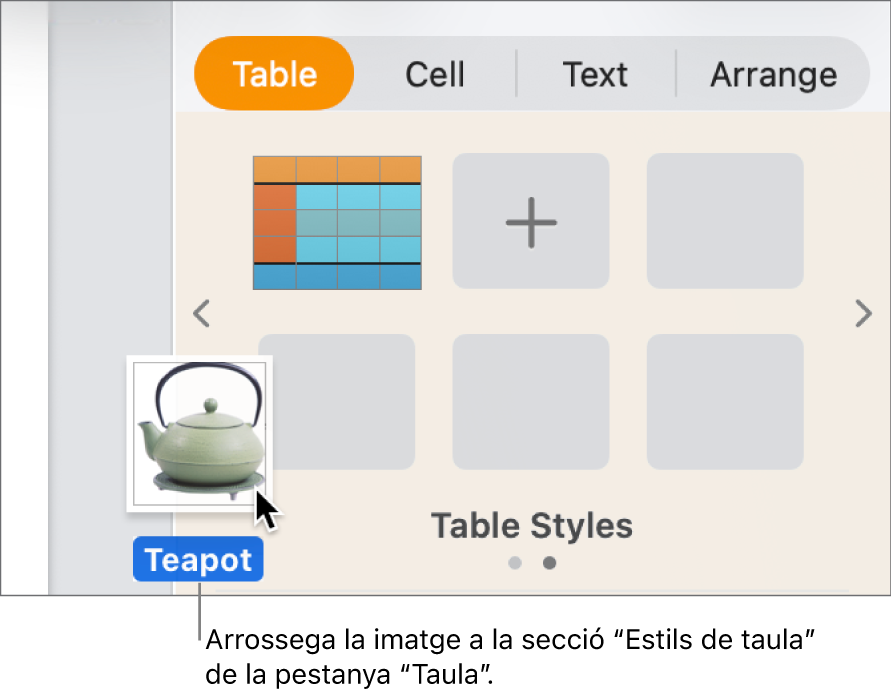891x692 pixels.
Task: Select the first page dot under Table Styles
Action: pyautogui.click(x=515, y=563)
